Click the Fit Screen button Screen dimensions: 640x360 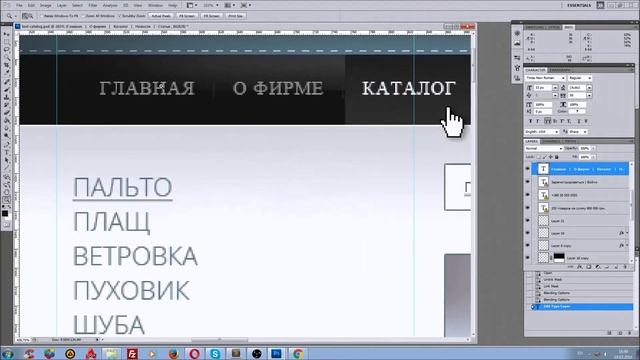[187, 16]
